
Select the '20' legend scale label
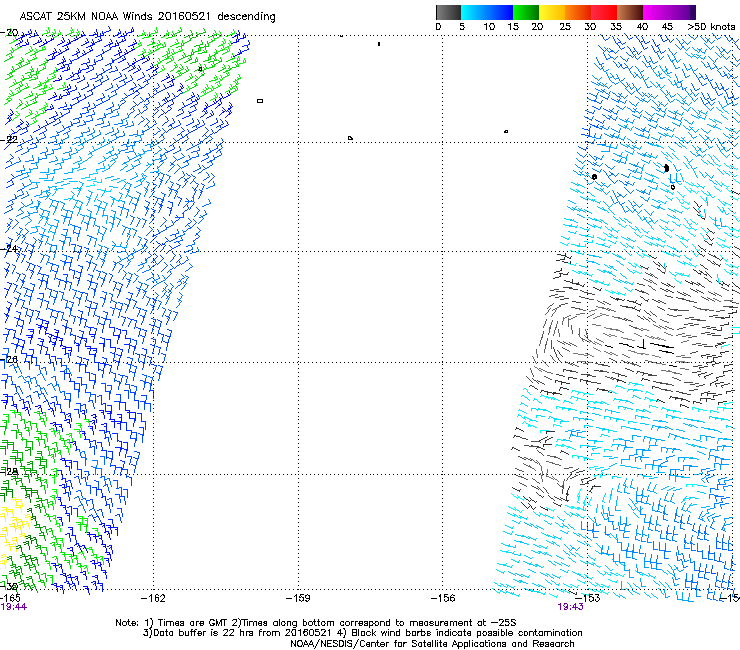click(x=537, y=27)
